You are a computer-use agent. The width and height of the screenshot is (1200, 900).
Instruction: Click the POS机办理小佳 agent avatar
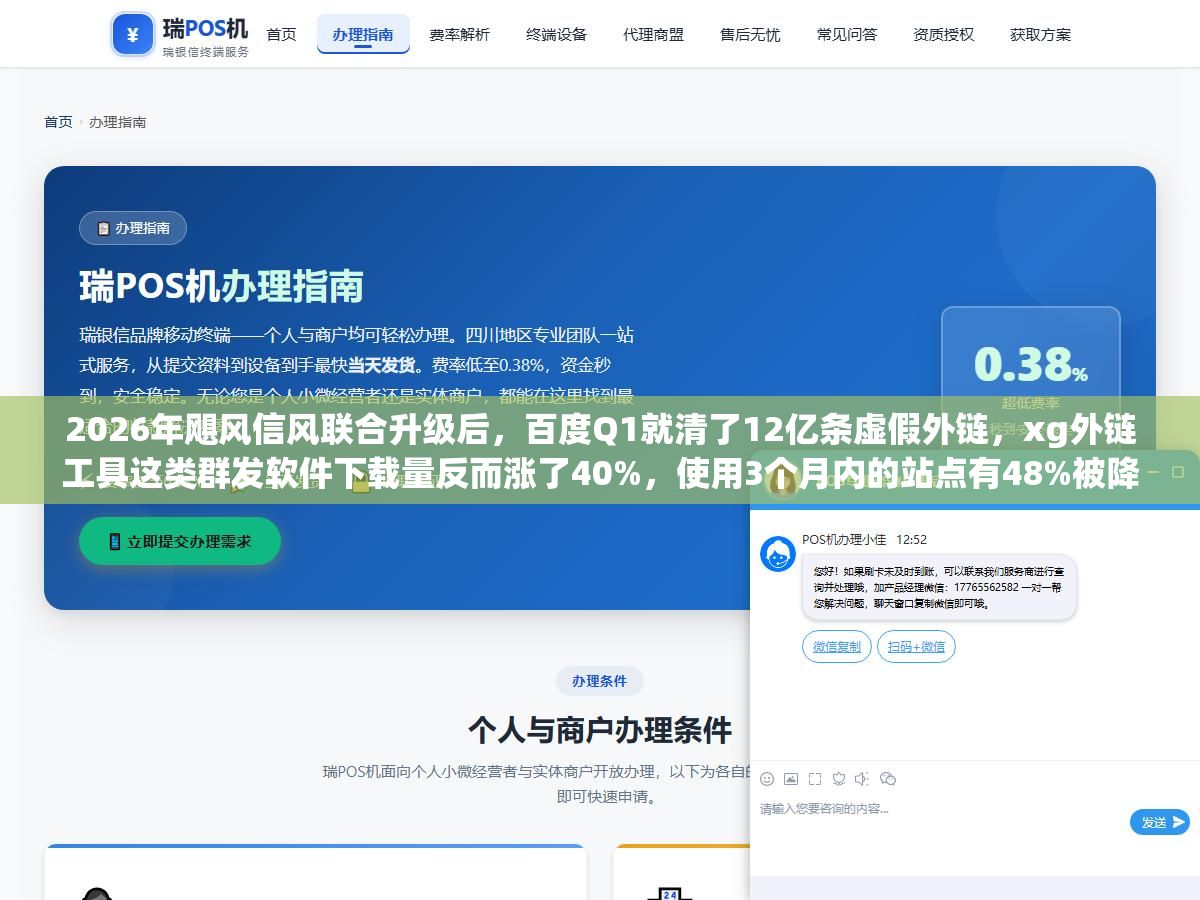tap(778, 554)
